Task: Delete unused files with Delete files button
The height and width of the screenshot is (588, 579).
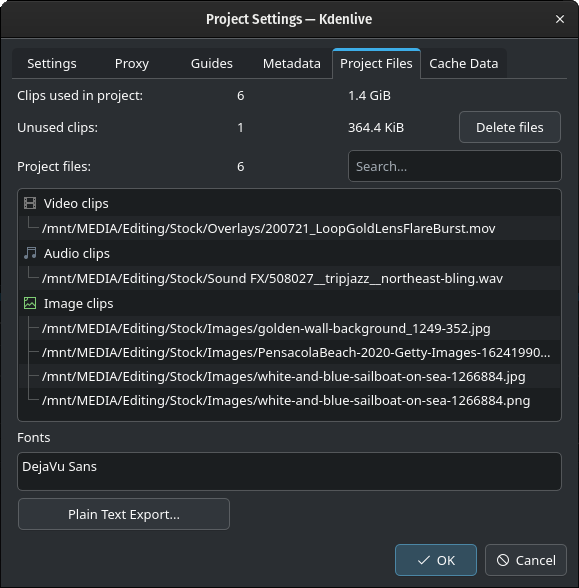Action: pyautogui.click(x=510, y=127)
